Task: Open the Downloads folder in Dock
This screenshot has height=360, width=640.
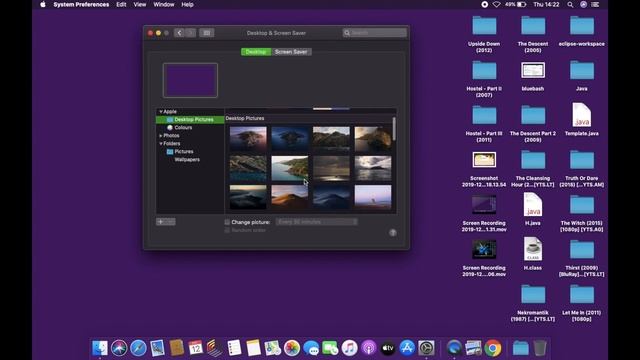Action: pos(520,348)
